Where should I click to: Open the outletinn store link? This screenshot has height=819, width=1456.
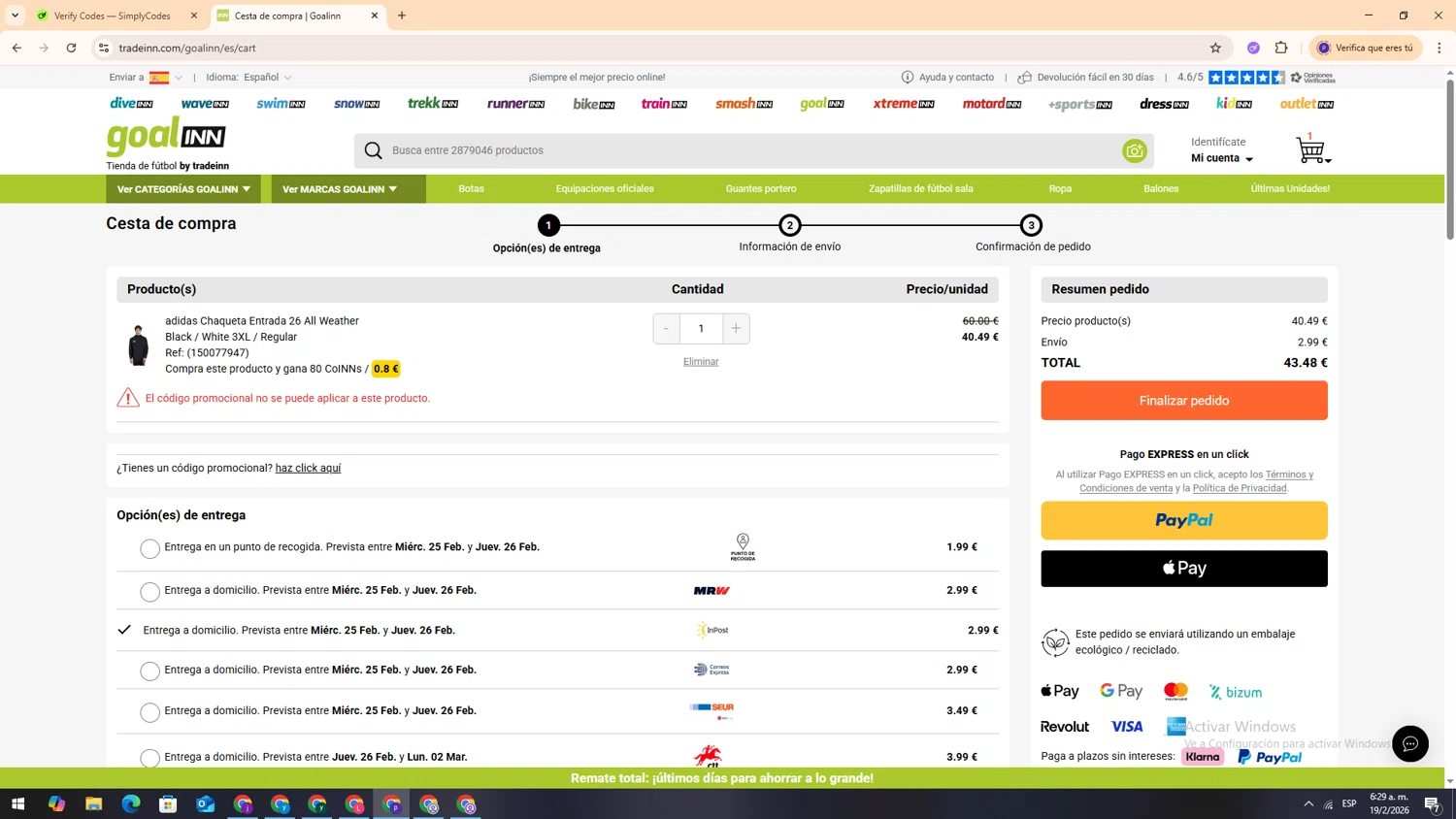click(1307, 103)
